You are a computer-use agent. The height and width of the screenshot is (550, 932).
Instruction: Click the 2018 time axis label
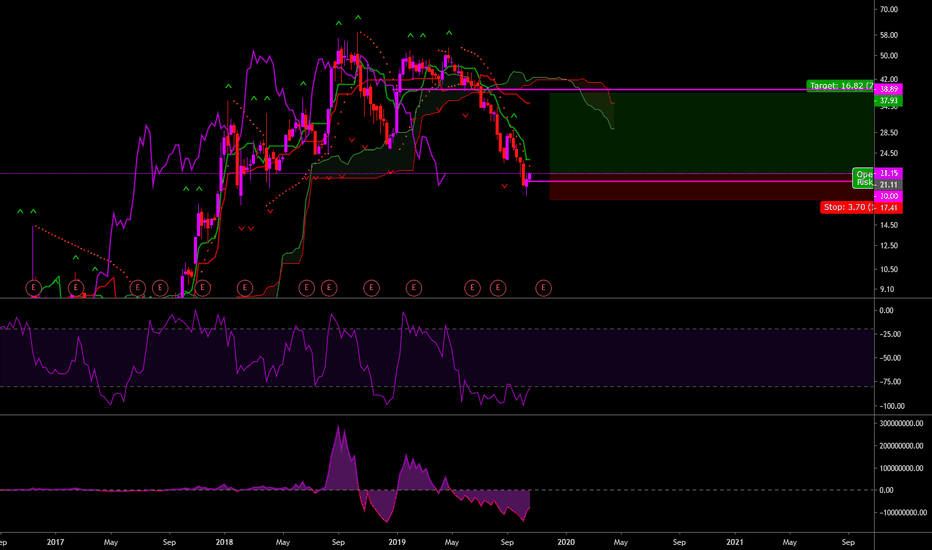tap(224, 542)
